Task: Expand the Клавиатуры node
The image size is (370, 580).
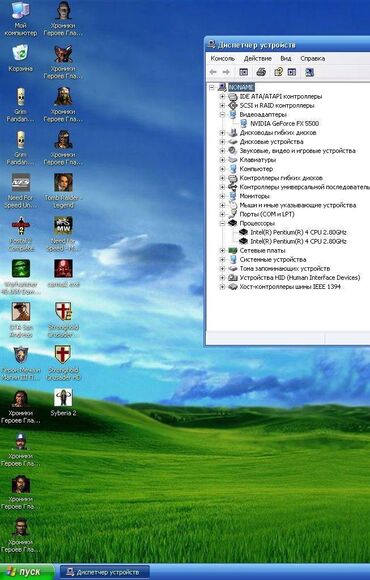Action: 222,160
